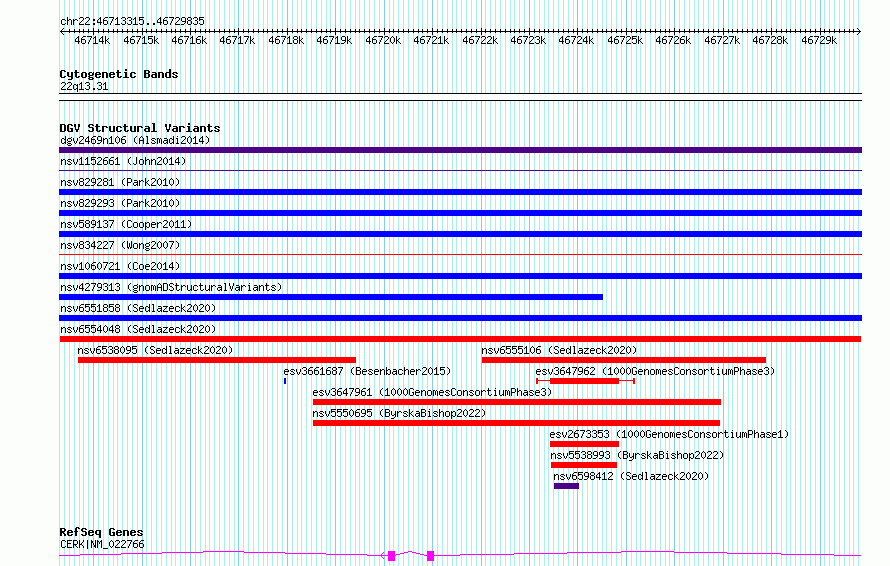Click the second magenta CERK exon block
Image resolution: width=890 pixels, height=566 pixels.
click(x=431, y=556)
